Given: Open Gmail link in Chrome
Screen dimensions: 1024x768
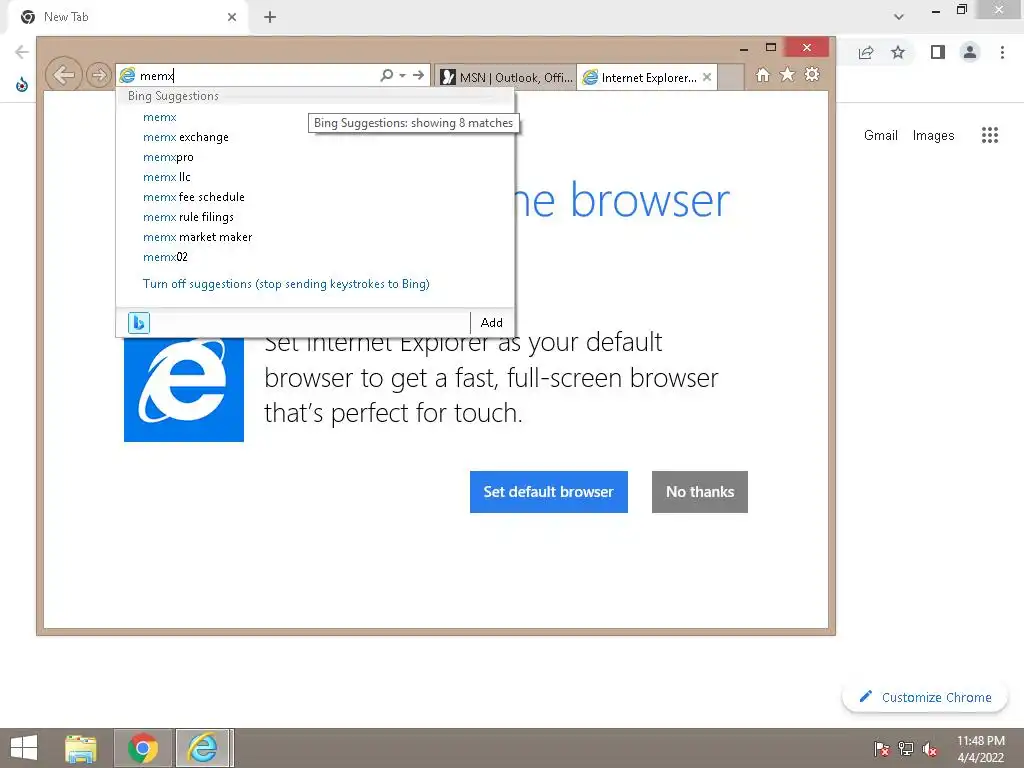Looking at the screenshot, I should tap(880, 135).
